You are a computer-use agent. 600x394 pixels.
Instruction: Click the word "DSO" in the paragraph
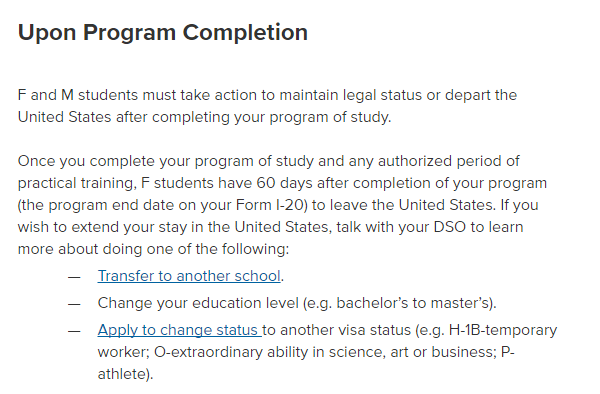[449, 227]
